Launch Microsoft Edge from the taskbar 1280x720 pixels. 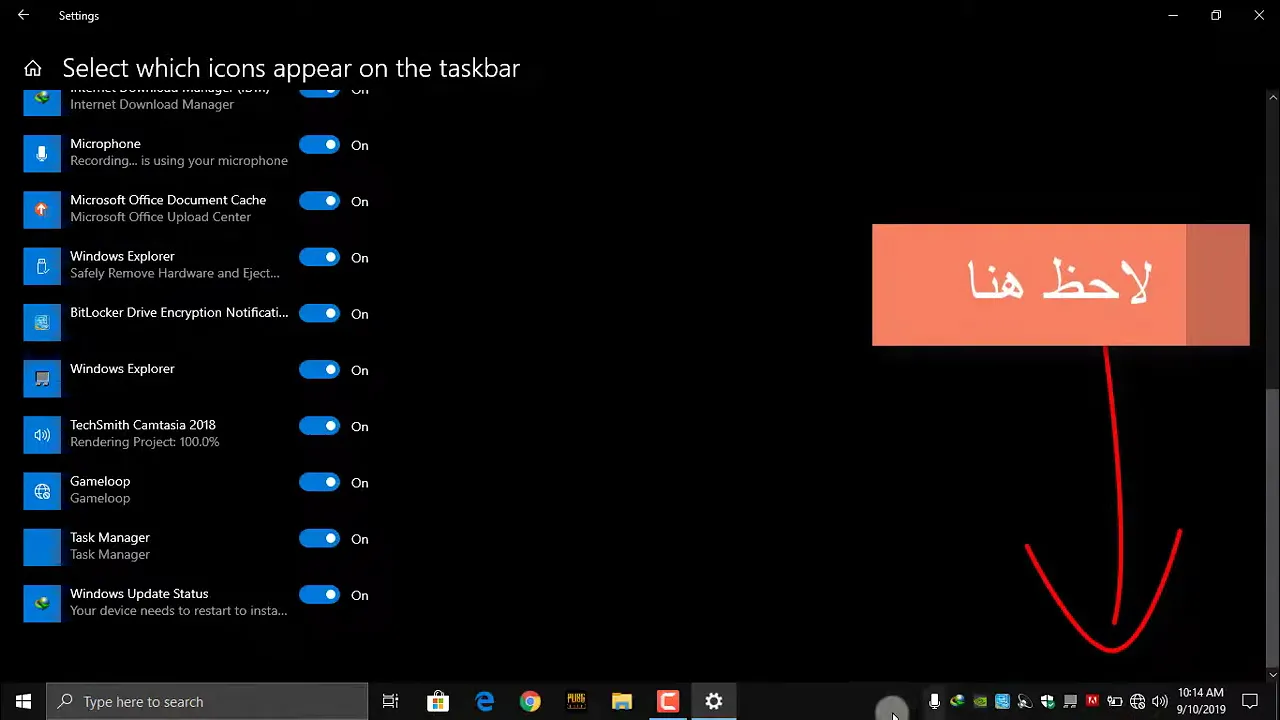click(484, 702)
